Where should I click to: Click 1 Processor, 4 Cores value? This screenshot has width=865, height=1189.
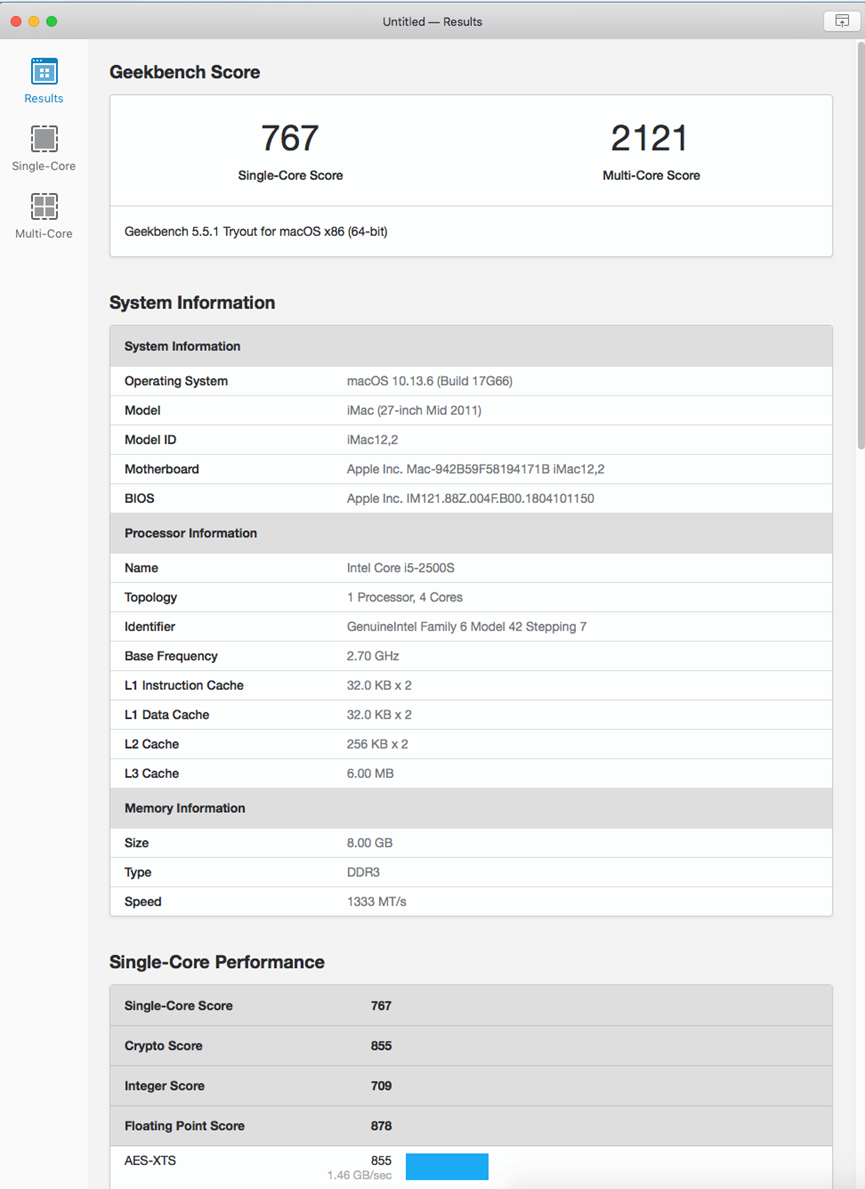pos(405,598)
